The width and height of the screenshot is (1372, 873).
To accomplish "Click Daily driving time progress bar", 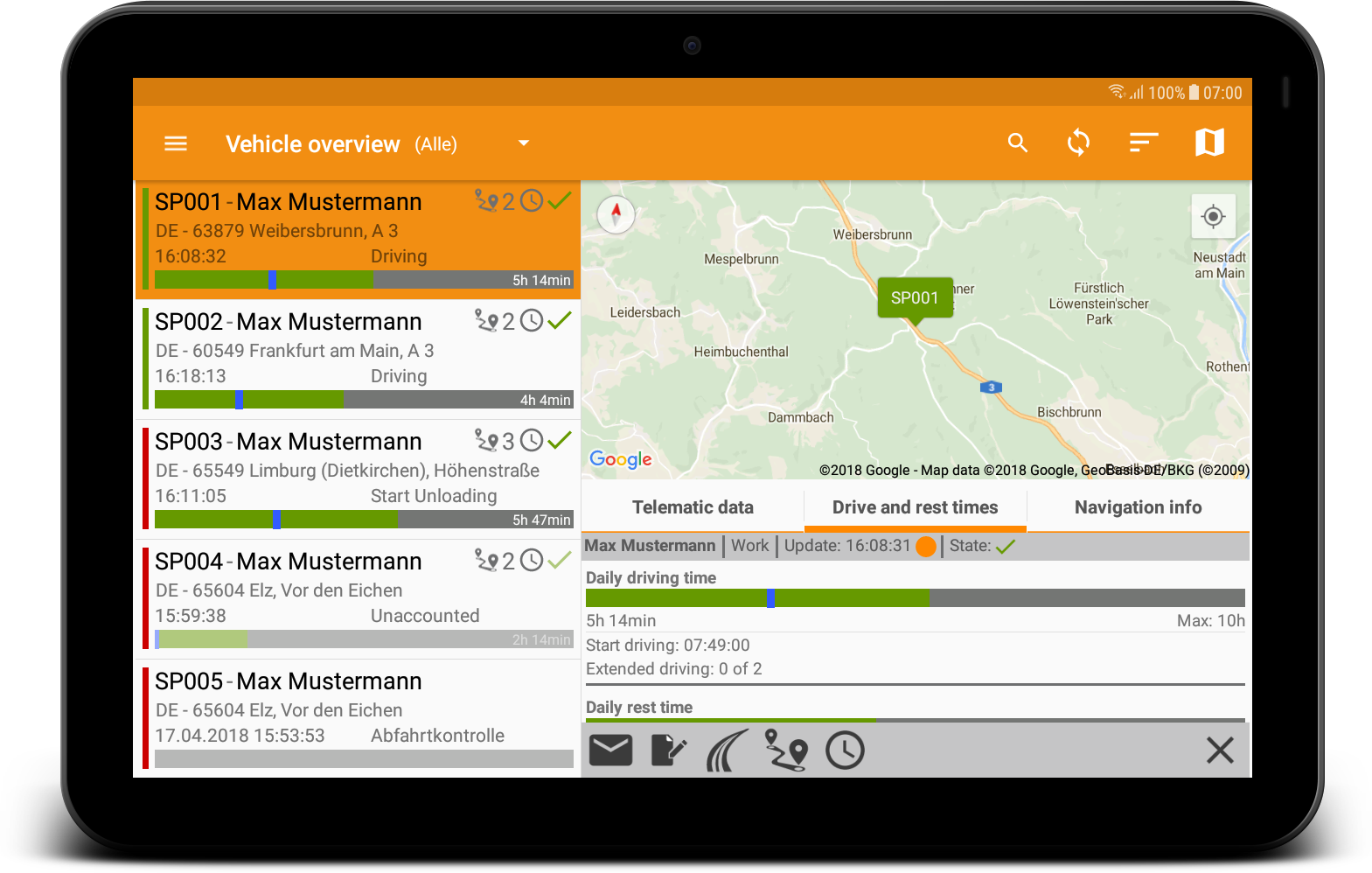I will [x=915, y=598].
